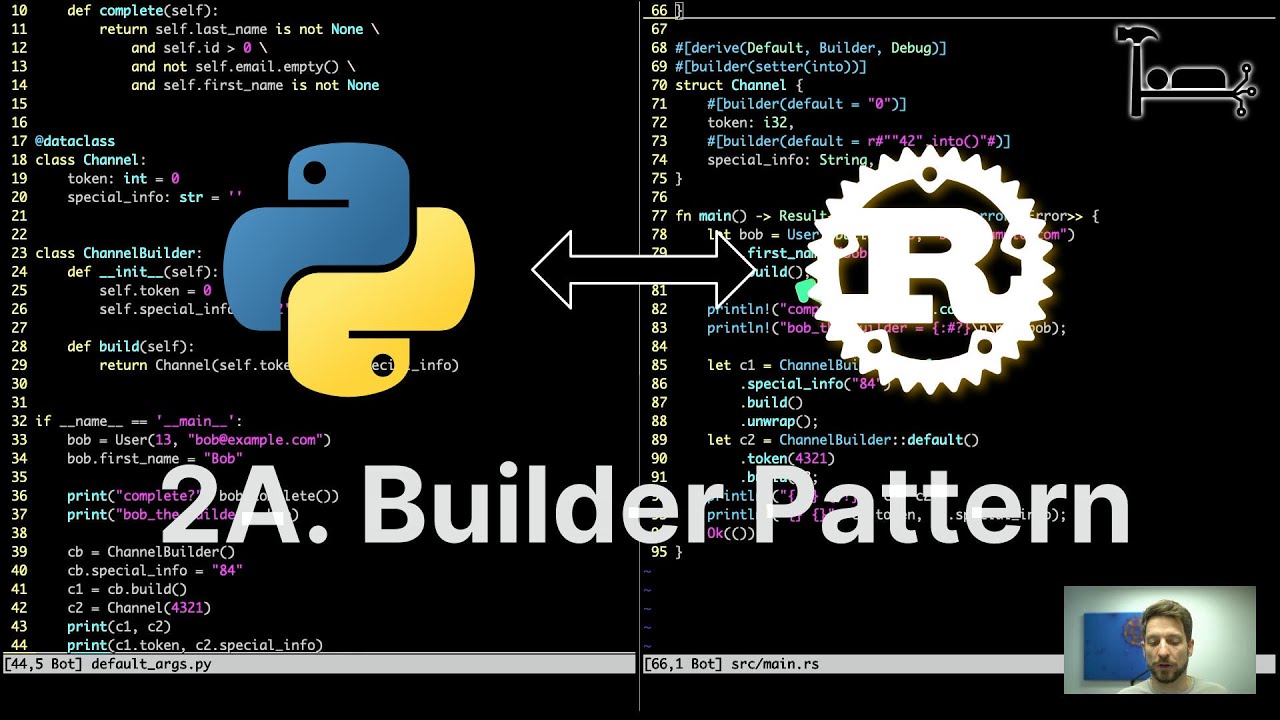Click "and self.first_name is not None" line
Viewport: 1280px width, 720px height.
pyautogui.click(x=255, y=85)
